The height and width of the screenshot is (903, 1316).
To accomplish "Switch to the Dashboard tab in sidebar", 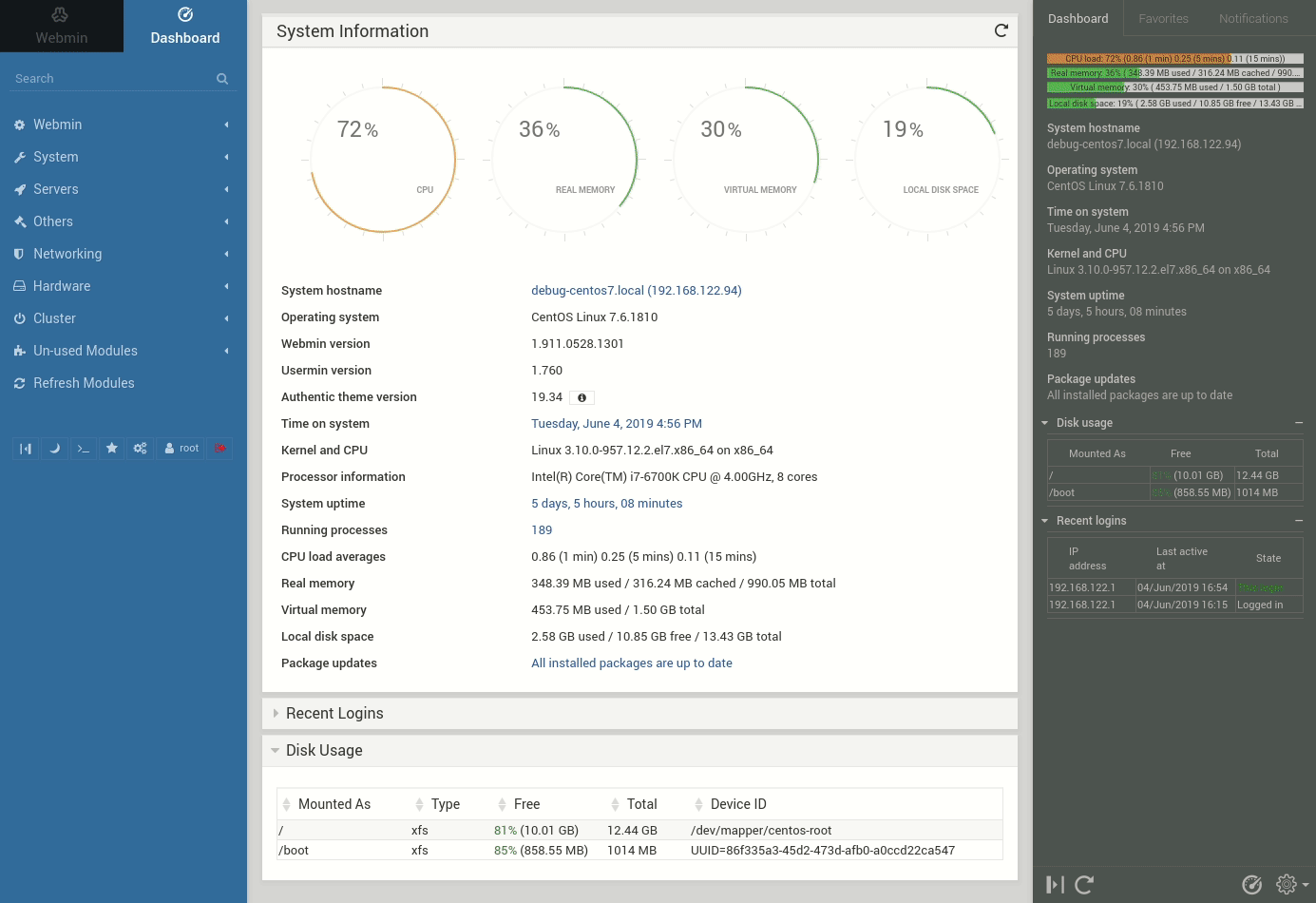I will click(185, 26).
